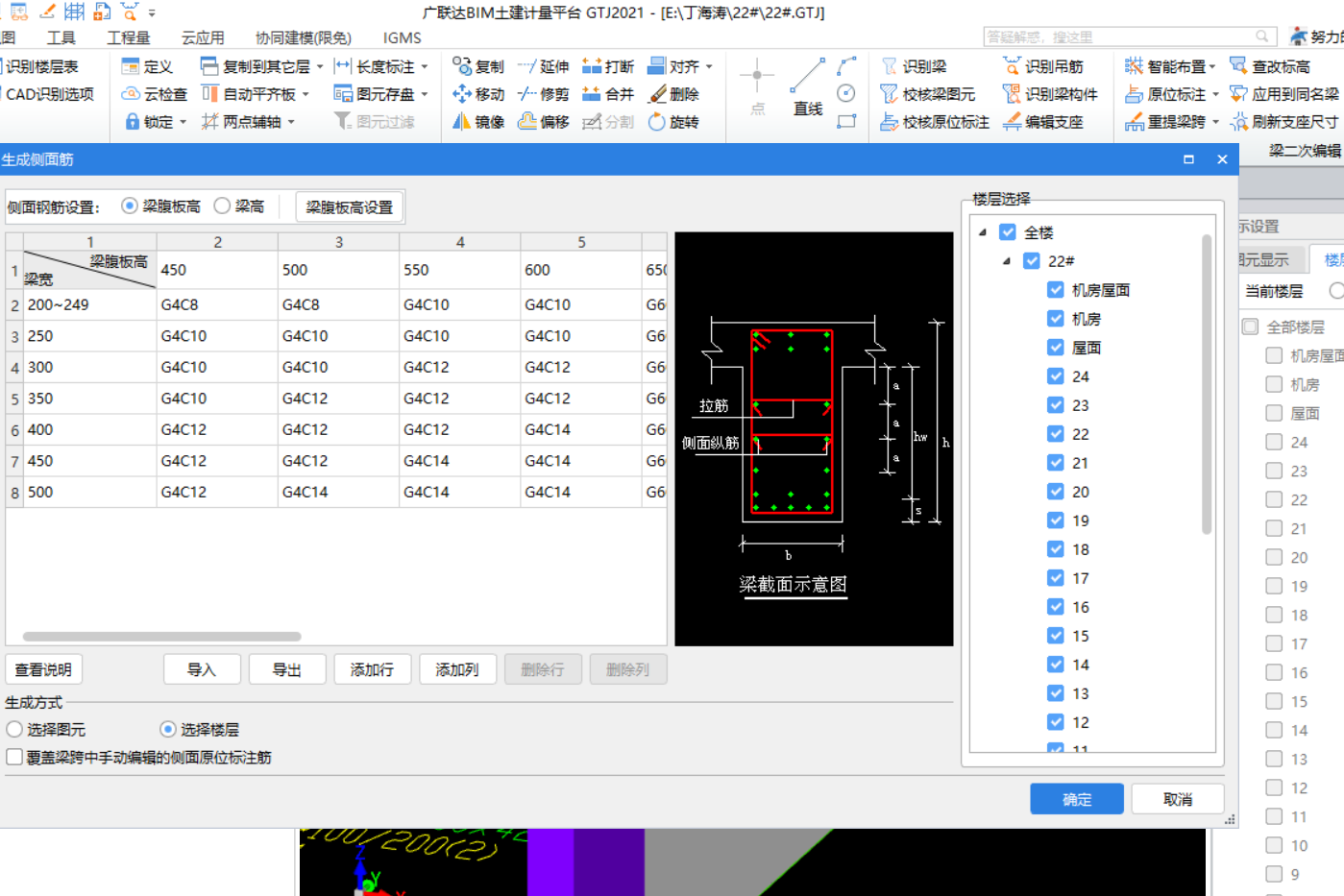Click the floor tree vertical scrollbar
The height and width of the screenshot is (896, 1344).
tap(1207, 384)
